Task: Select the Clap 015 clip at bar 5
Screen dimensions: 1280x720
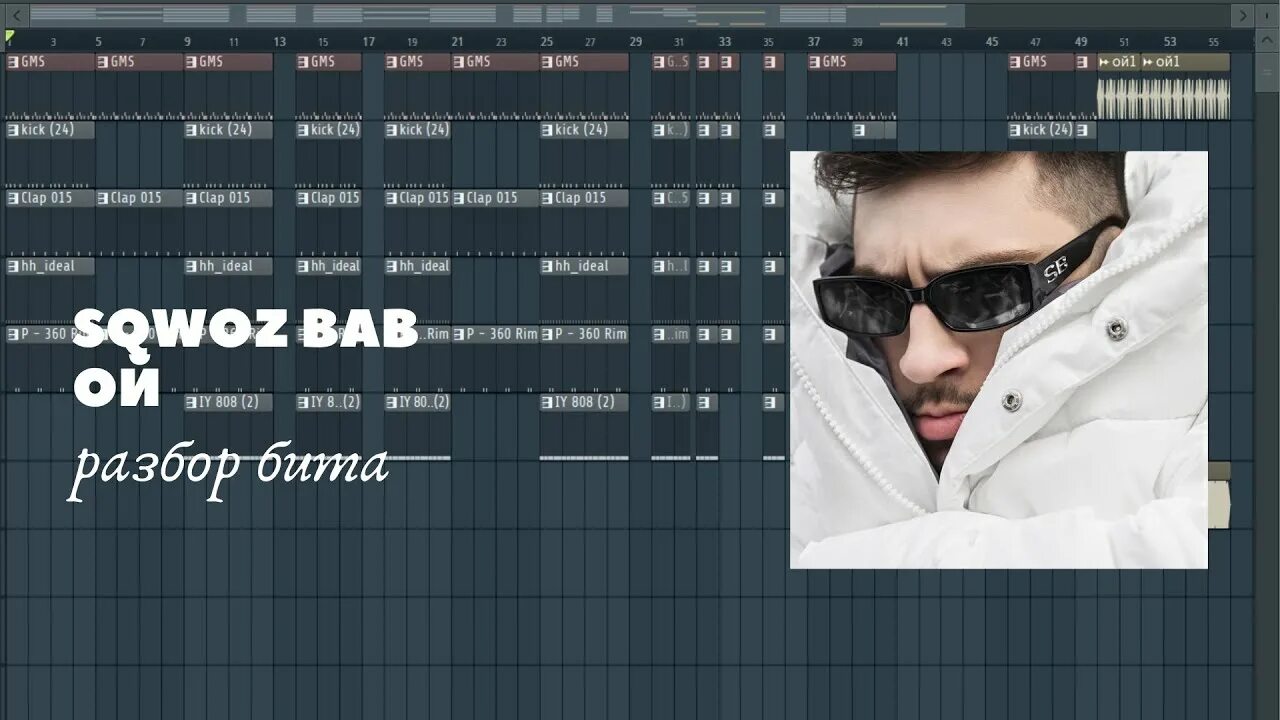Action: [x=139, y=198]
